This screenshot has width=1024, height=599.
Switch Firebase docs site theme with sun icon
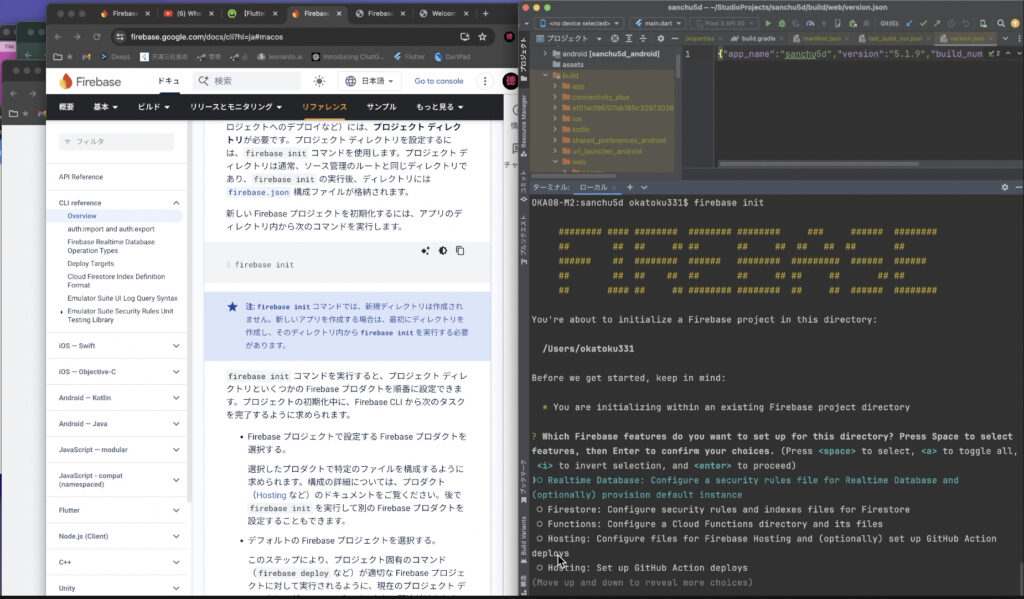tap(318, 81)
